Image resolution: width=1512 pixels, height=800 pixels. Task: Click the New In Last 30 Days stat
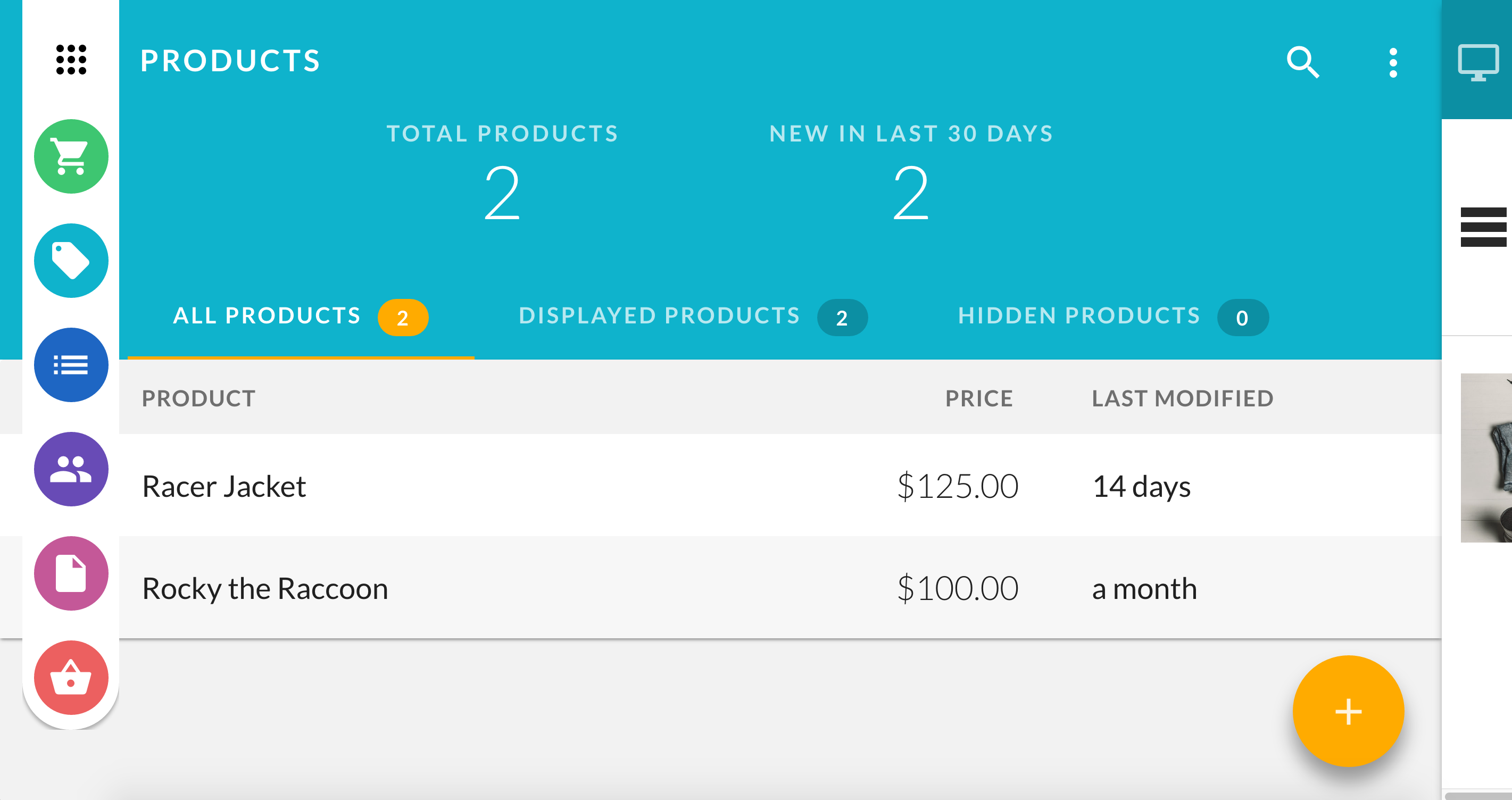tap(911, 172)
